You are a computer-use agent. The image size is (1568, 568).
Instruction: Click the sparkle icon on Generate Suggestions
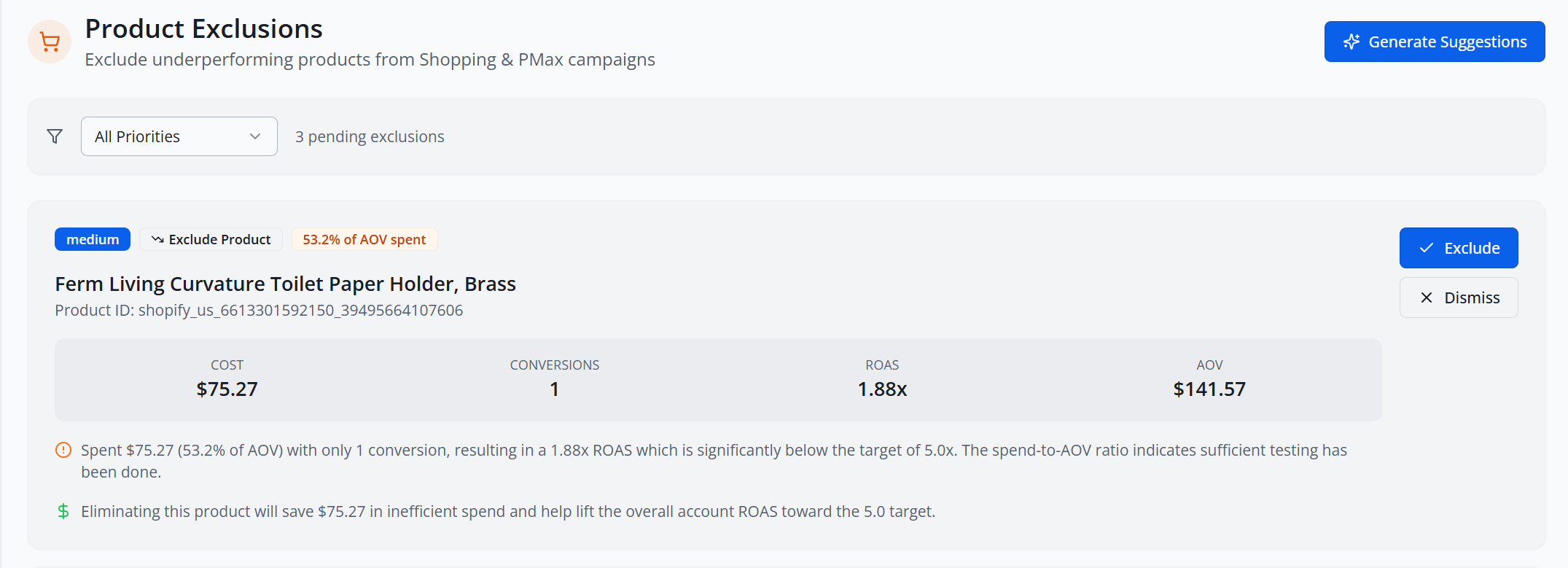pyautogui.click(x=1352, y=42)
